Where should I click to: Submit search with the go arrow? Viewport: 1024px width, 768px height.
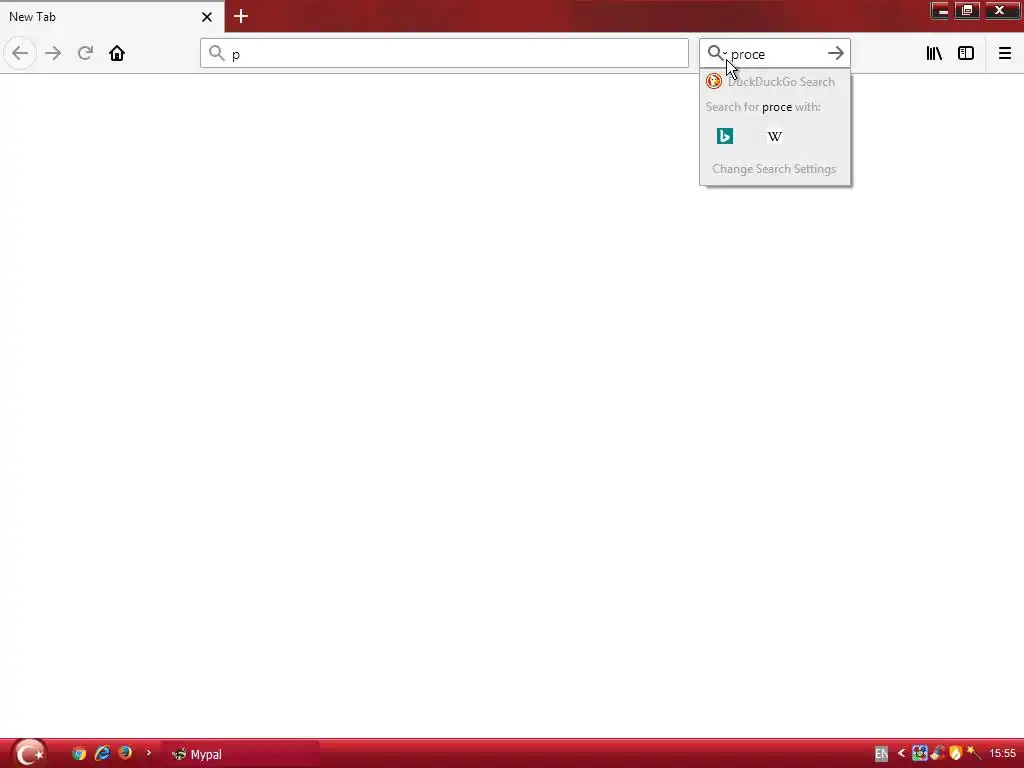coord(835,53)
